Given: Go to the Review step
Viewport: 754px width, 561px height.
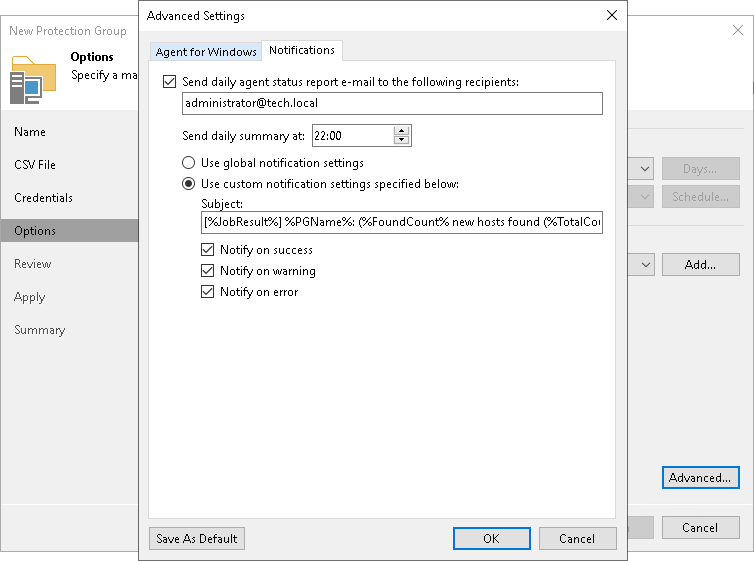Looking at the screenshot, I should click(x=32, y=264).
